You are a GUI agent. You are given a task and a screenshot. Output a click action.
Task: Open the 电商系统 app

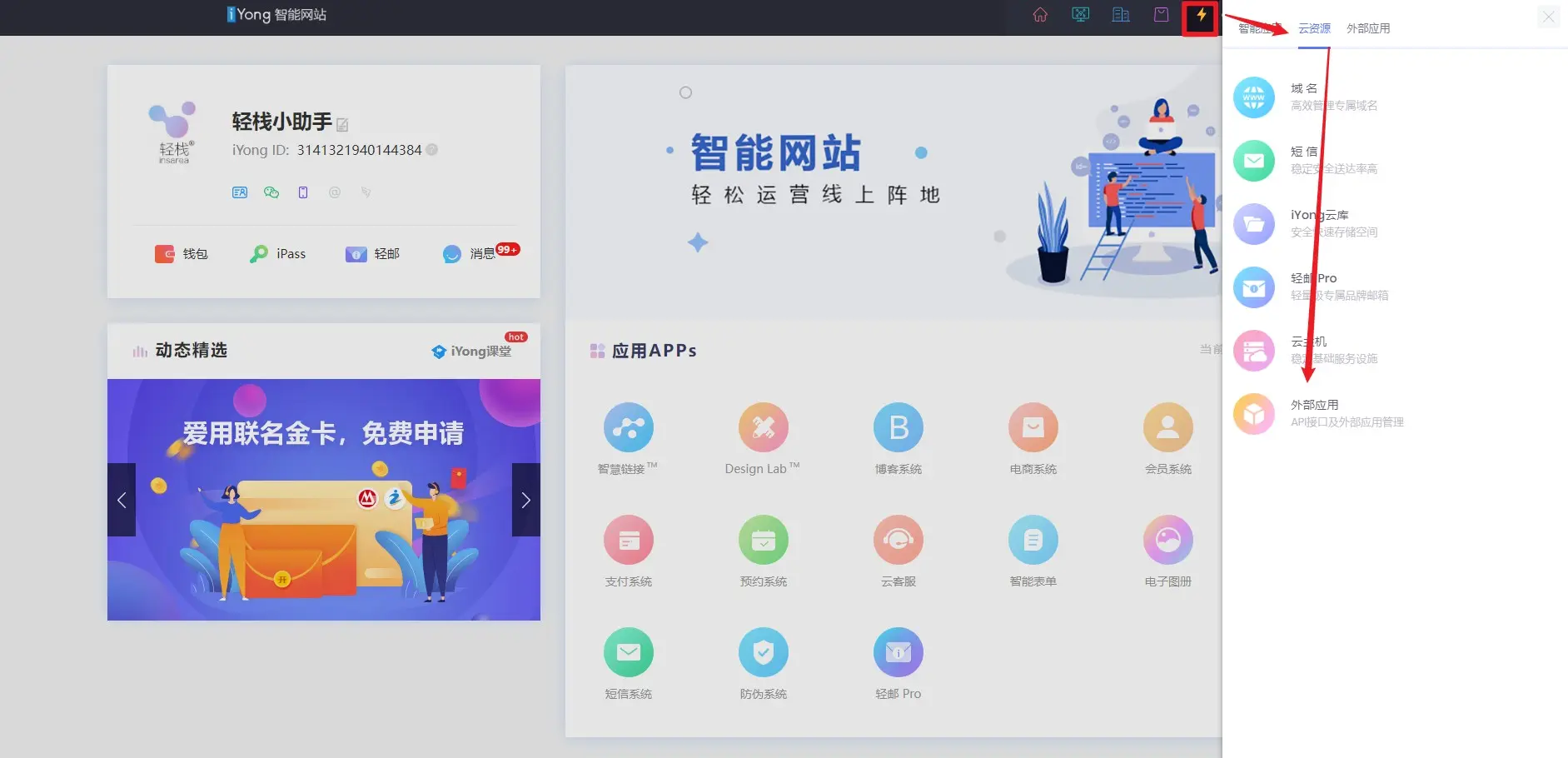(x=1033, y=427)
